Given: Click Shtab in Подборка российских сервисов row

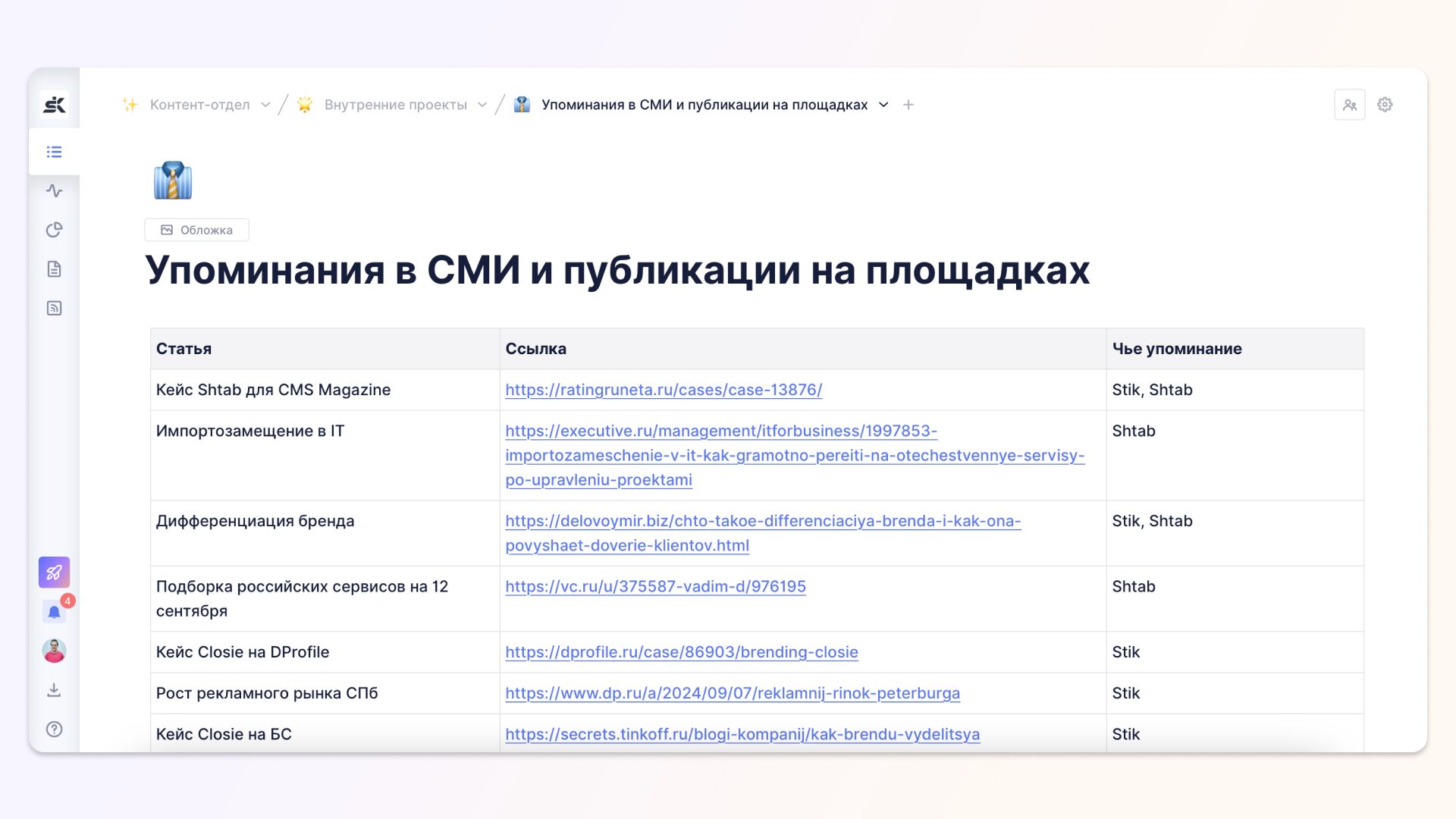Looking at the screenshot, I should click(1134, 586).
